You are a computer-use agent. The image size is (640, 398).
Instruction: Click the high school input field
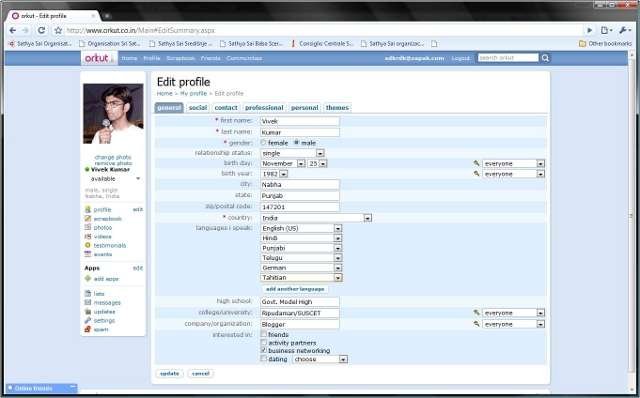coord(300,302)
